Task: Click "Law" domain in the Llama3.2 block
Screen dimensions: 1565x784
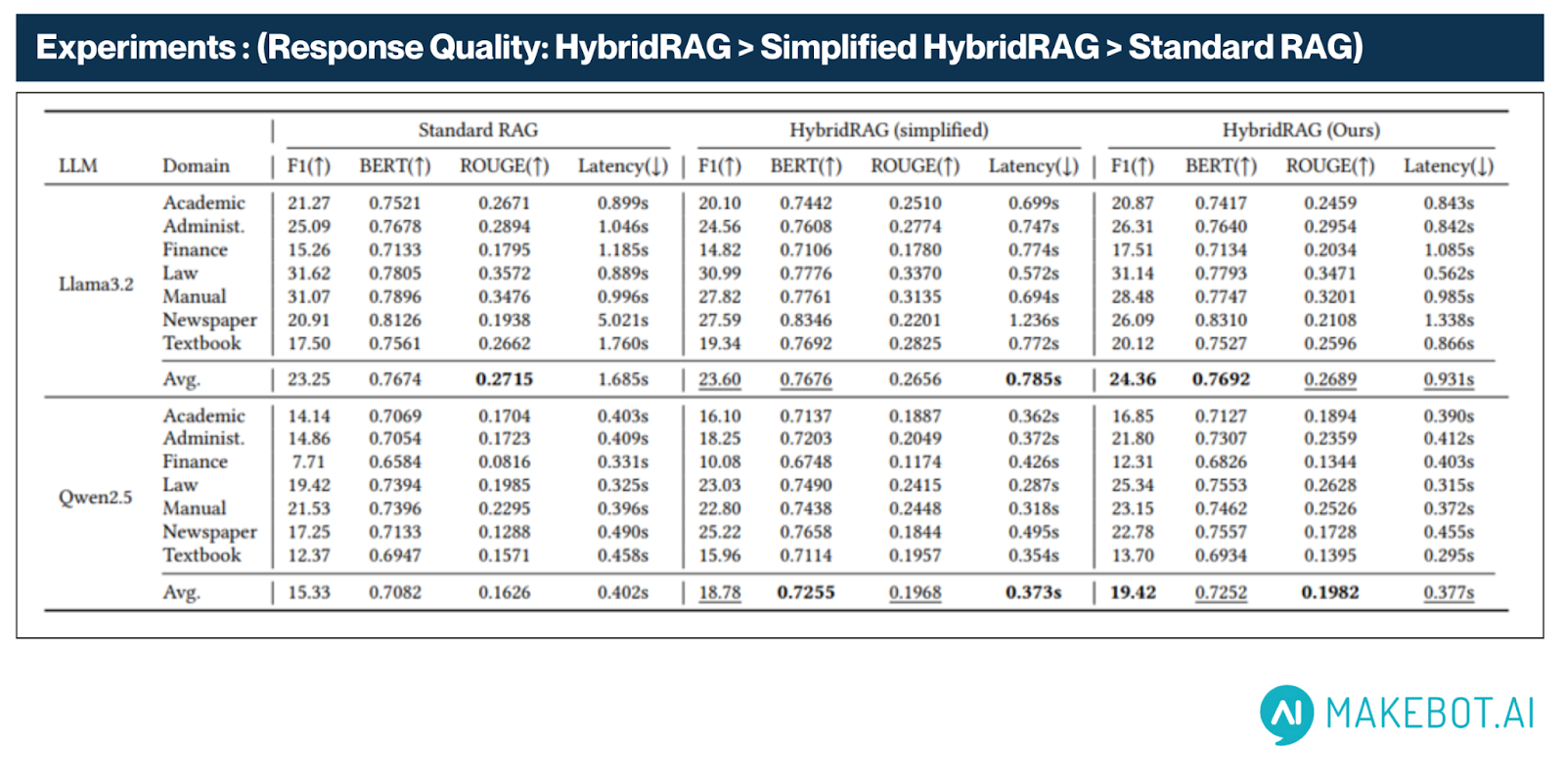Action: 180,273
